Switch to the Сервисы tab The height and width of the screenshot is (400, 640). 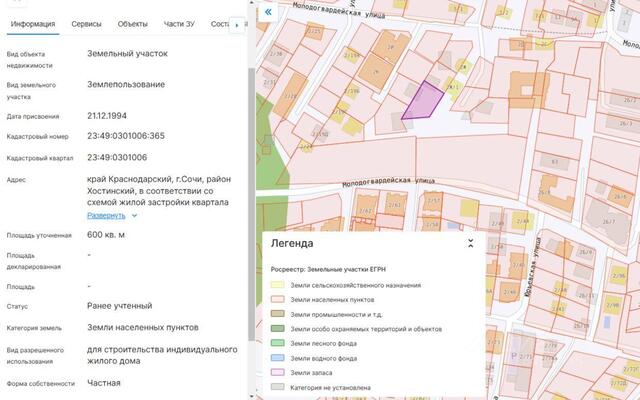coord(86,23)
